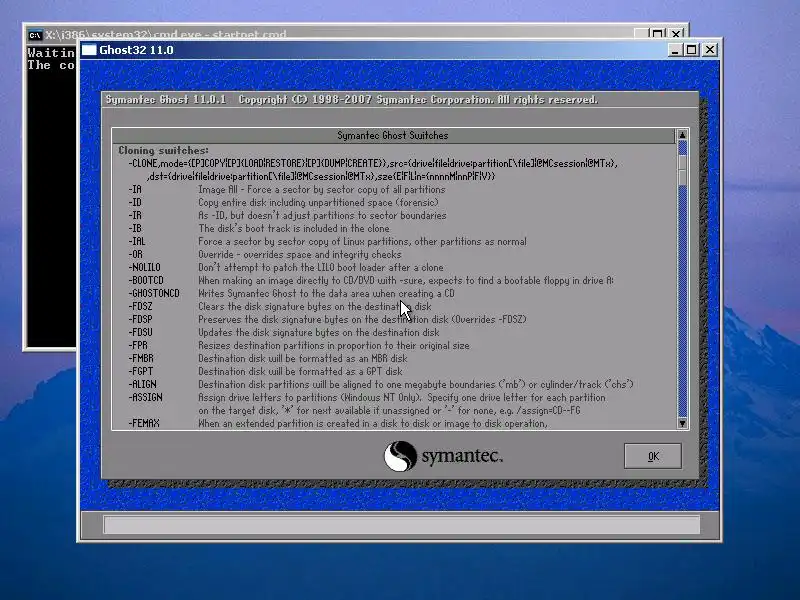The height and width of the screenshot is (600, 800).
Task: Select the -IR switch row
Action: [x=287, y=215]
